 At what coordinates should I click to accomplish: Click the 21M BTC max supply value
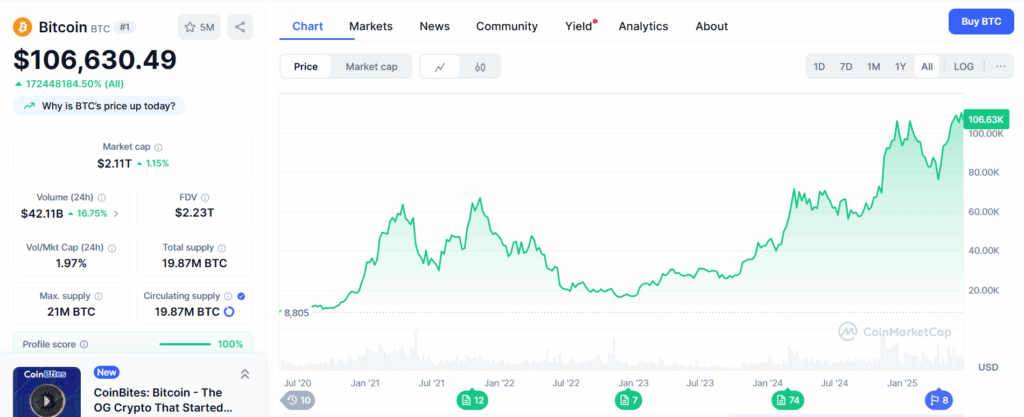click(x=71, y=312)
